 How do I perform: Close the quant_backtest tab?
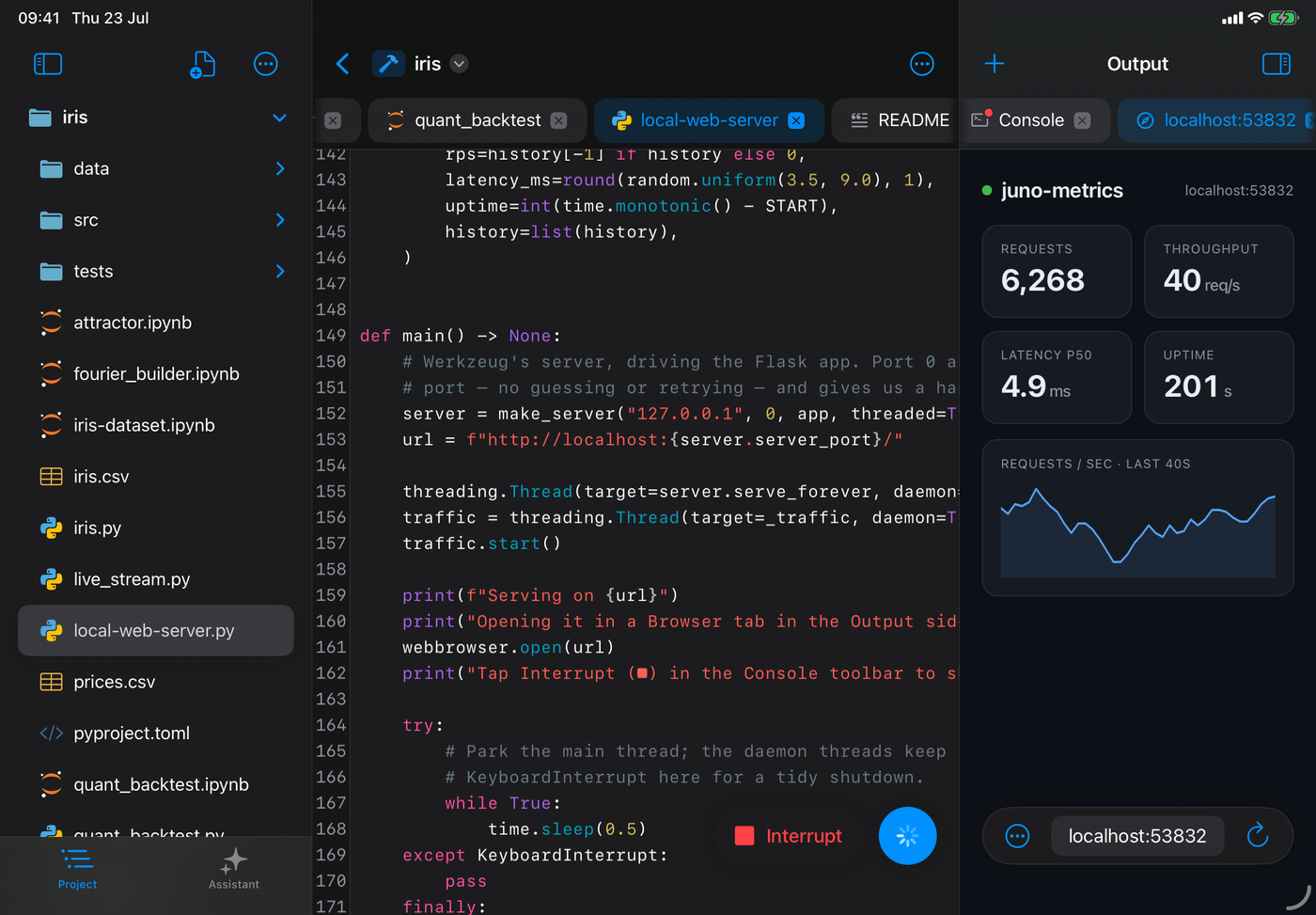(558, 120)
